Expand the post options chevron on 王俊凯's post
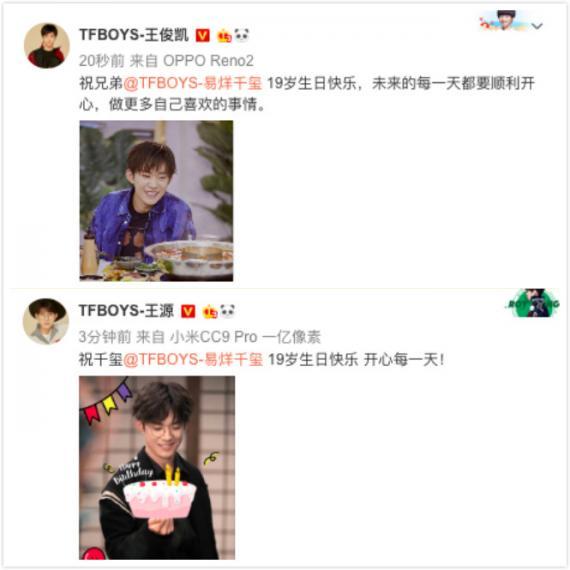The height and width of the screenshot is (570, 570). [537, 26]
